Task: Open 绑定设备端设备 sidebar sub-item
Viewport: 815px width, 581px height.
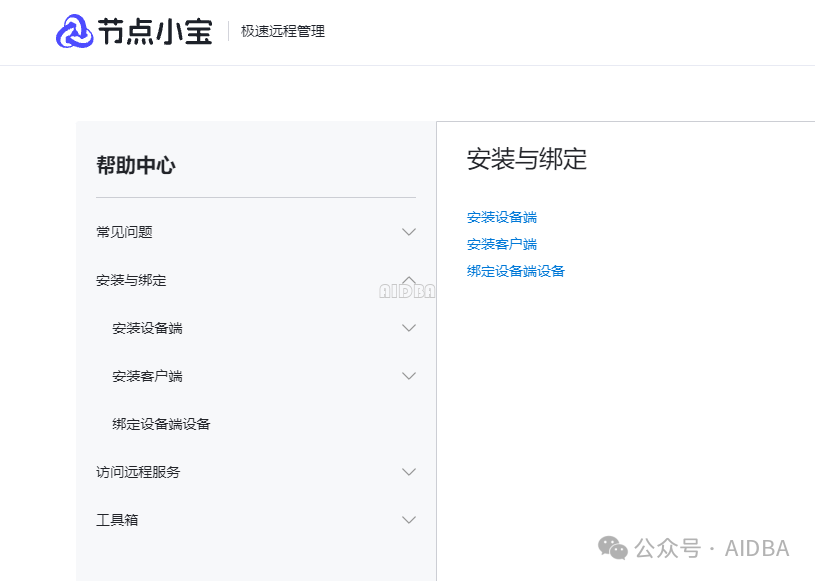Action: (161, 424)
